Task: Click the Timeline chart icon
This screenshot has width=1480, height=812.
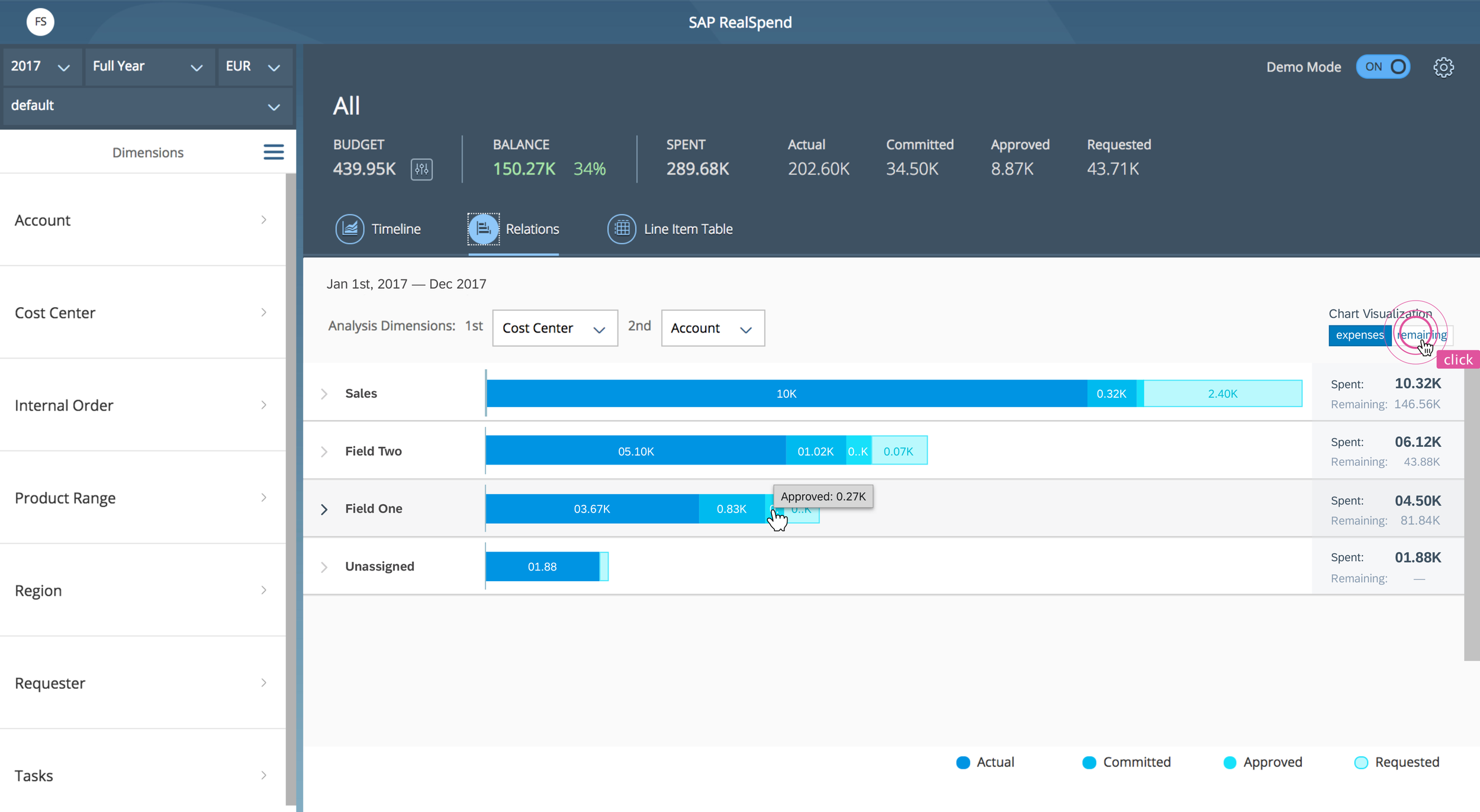Action: coord(350,228)
